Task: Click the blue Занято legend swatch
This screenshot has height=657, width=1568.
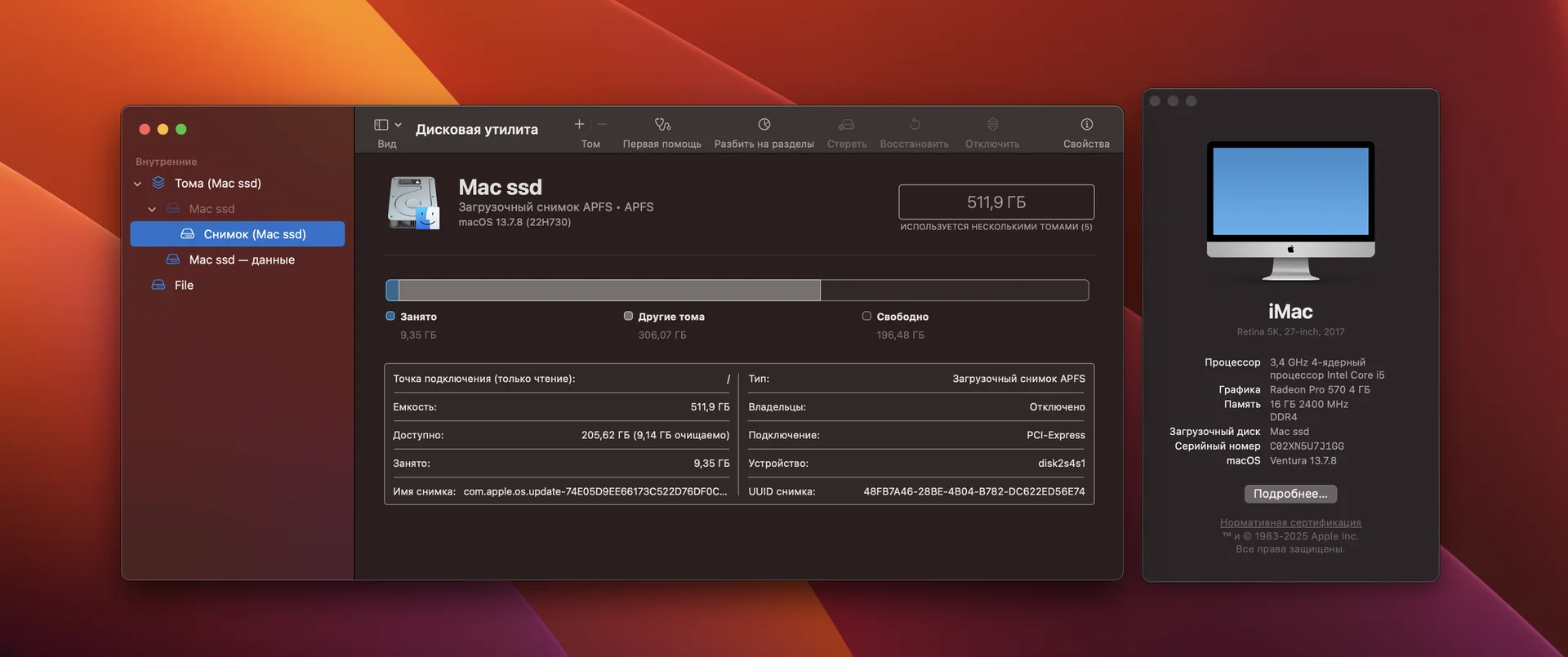Action: pos(390,316)
